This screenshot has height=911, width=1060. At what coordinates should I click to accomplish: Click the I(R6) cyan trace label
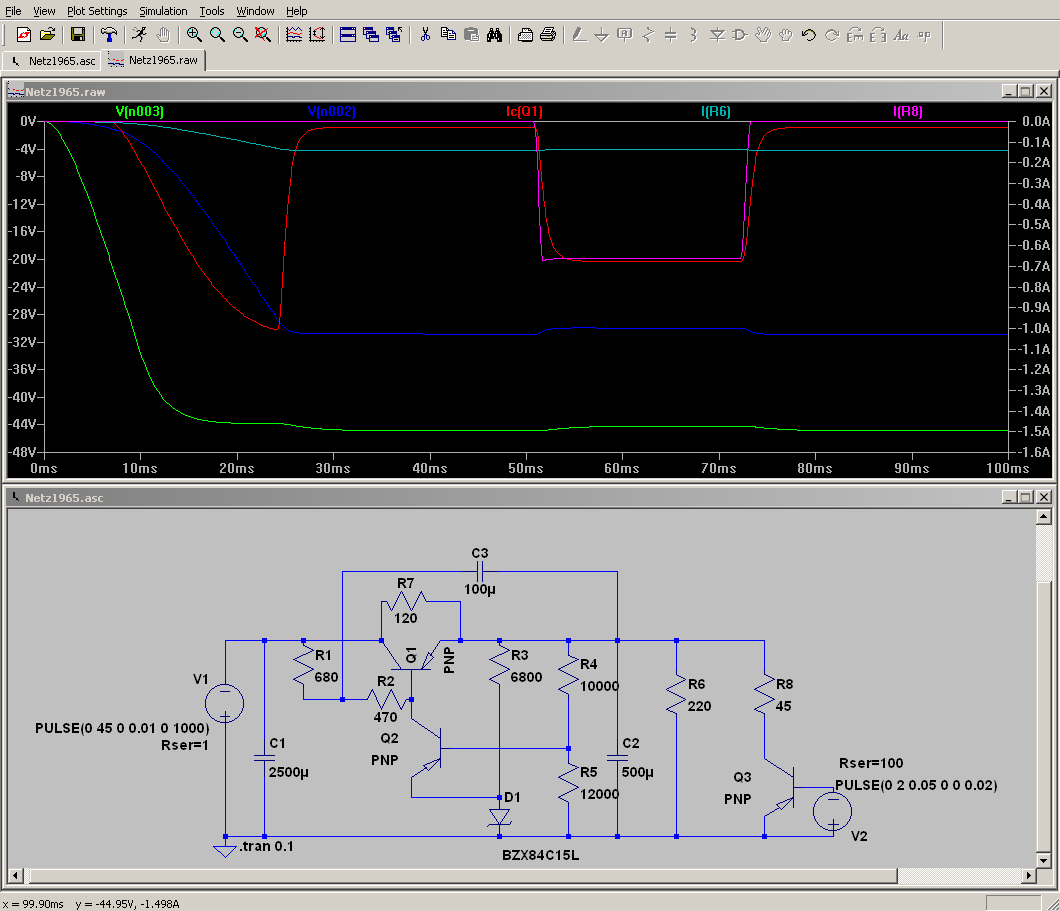[716, 112]
